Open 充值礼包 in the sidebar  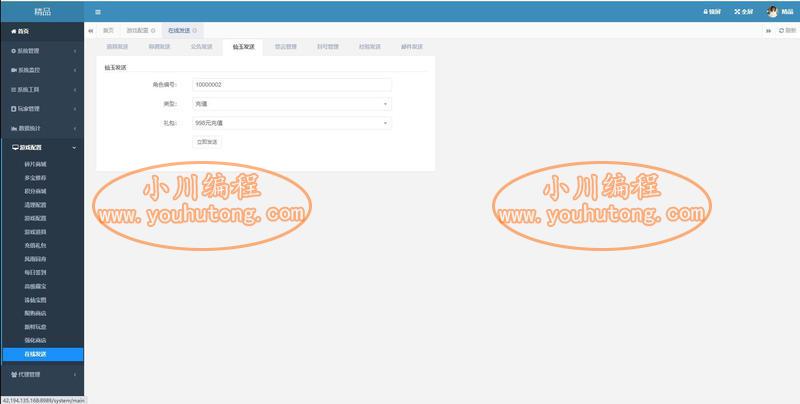[x=35, y=245]
